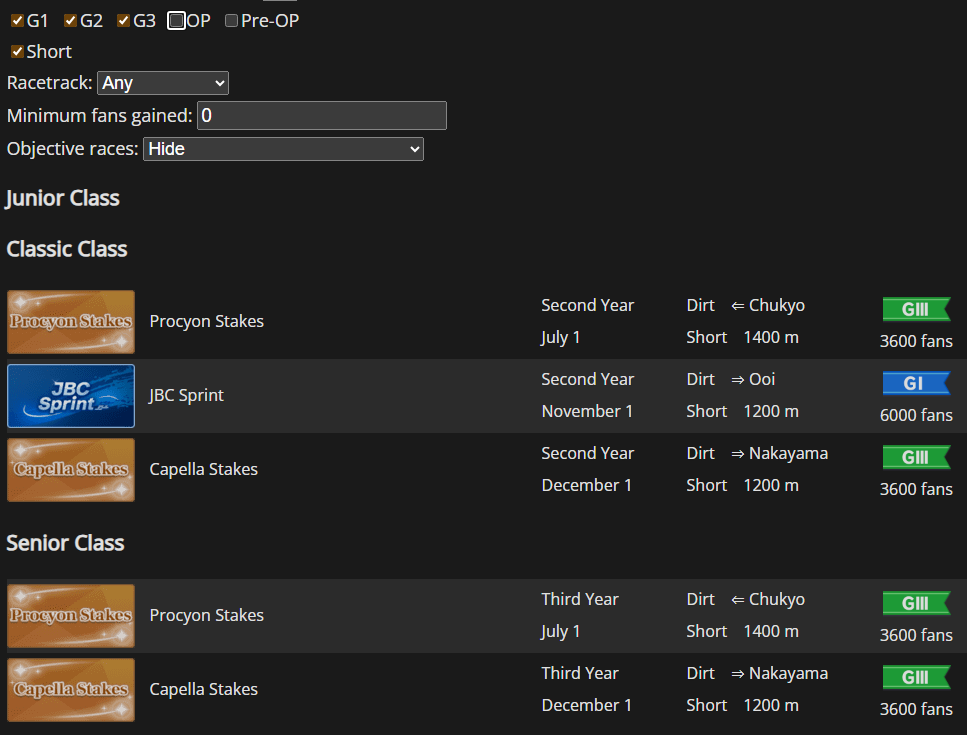
Task: Click the Racetrack filter label
Action: point(49,83)
